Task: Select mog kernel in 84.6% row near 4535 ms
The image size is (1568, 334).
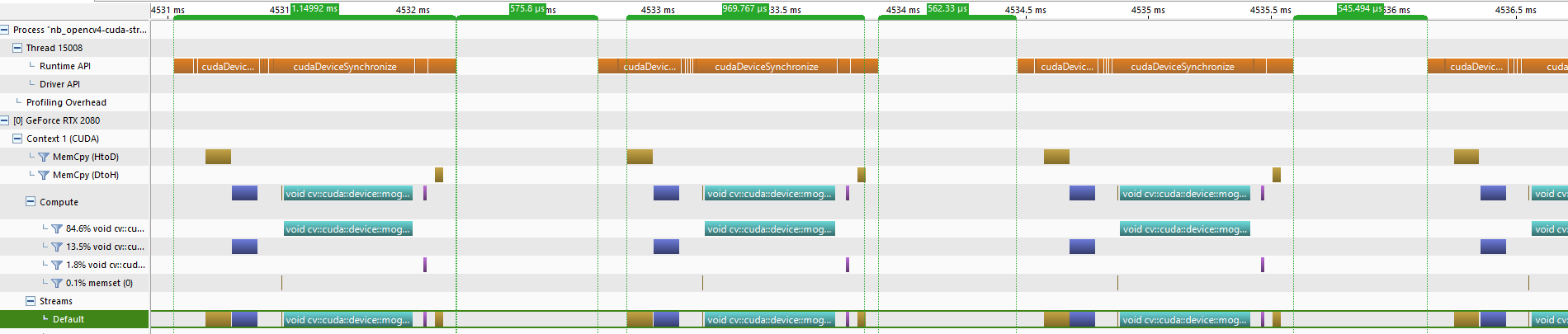Action: (x=1185, y=229)
